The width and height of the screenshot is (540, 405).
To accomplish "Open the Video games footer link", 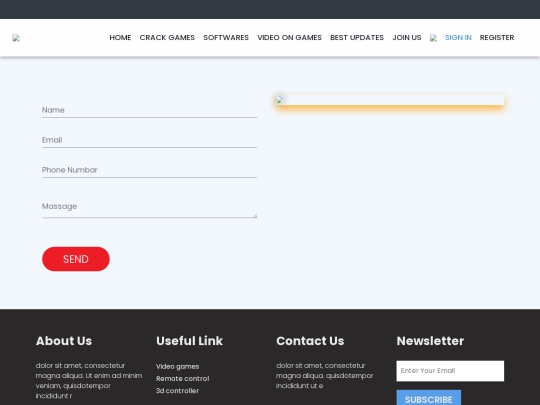I will coord(177,366).
